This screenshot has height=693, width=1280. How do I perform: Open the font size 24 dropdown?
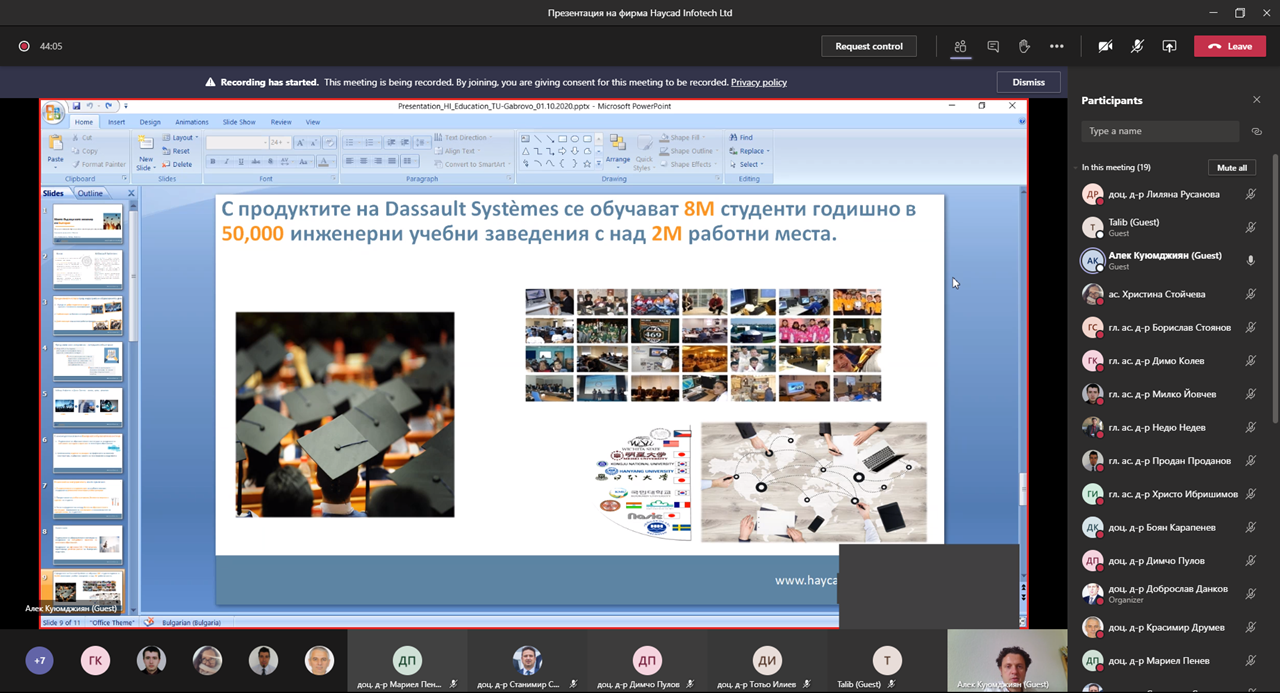coord(279,143)
